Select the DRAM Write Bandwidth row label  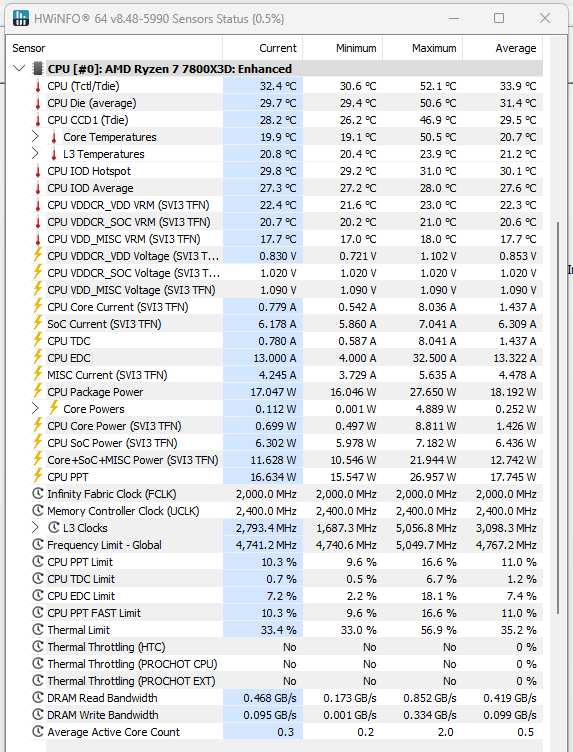point(103,715)
